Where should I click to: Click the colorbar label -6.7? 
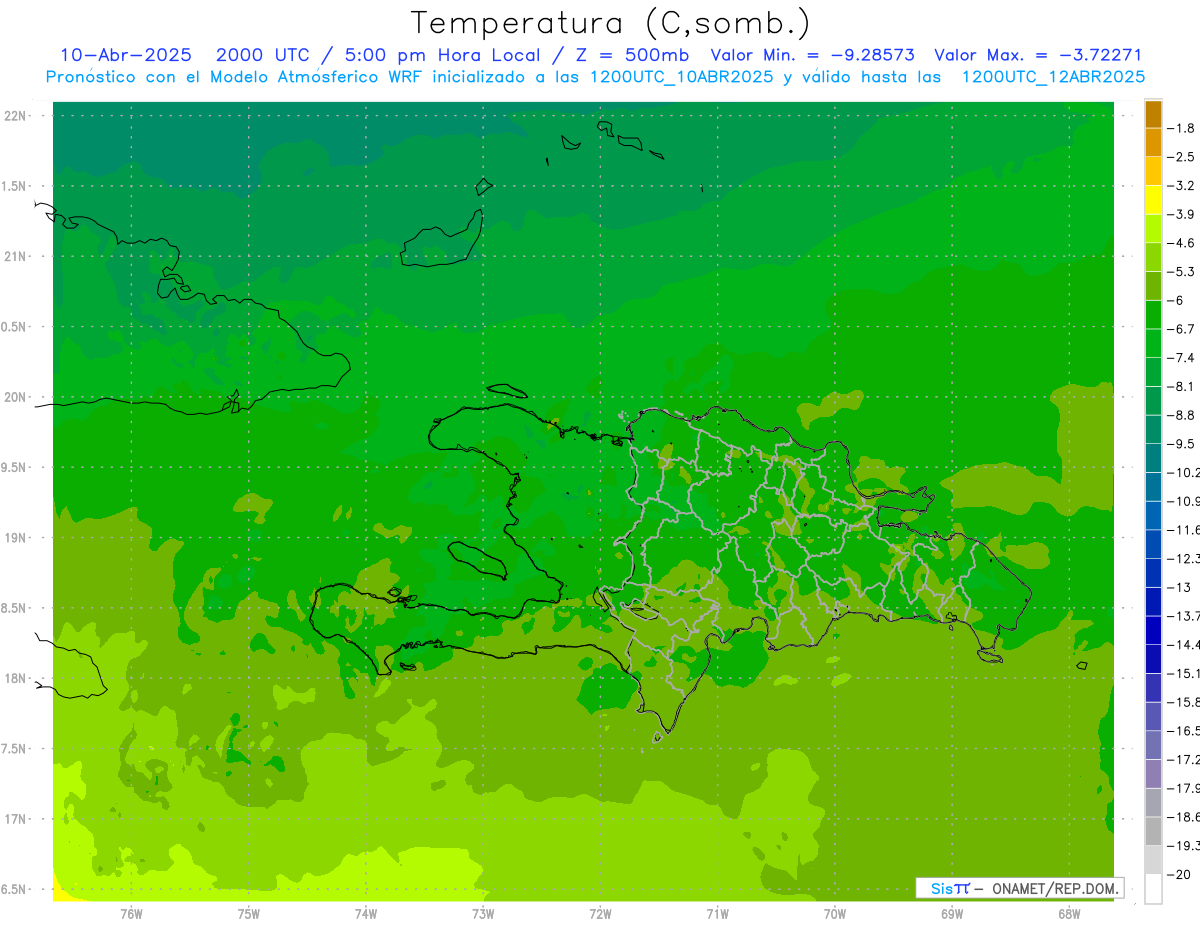[1181, 329]
